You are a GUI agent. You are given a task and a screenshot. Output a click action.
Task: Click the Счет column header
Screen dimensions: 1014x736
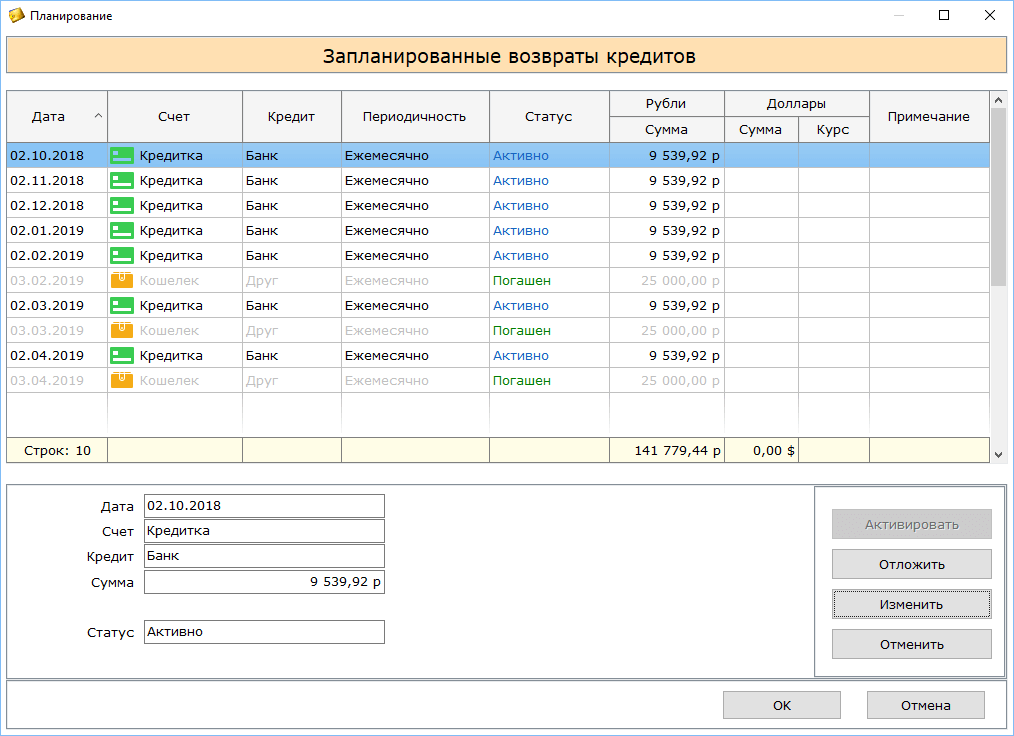point(175,116)
